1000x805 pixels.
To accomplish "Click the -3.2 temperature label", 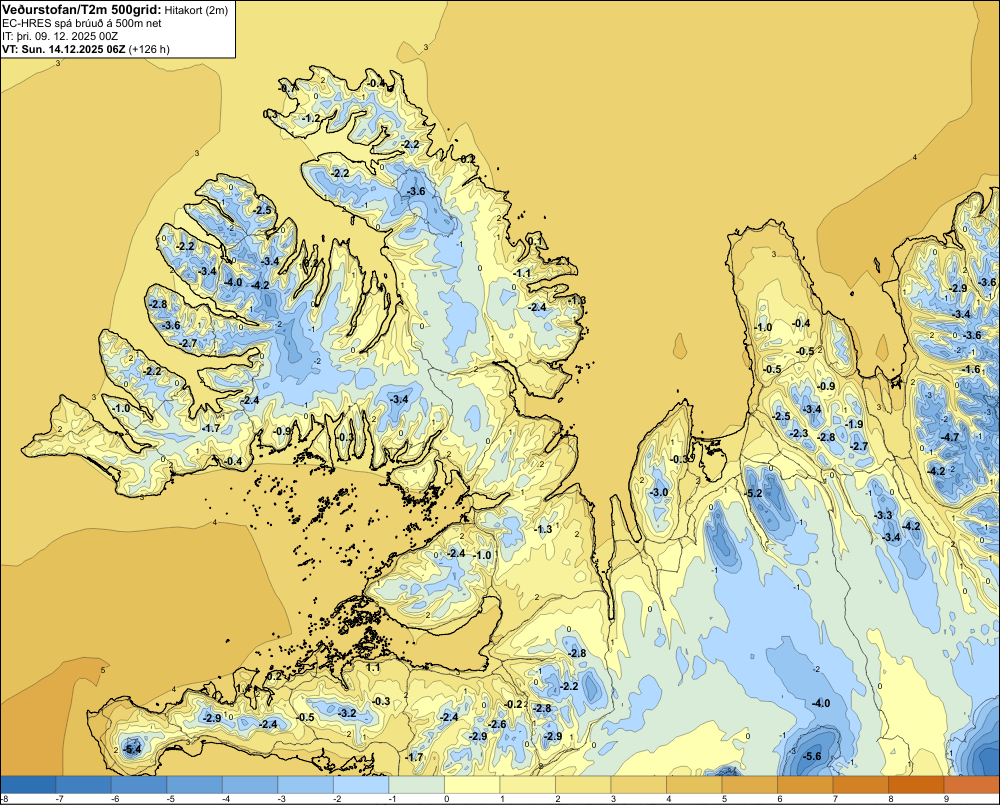I will point(348,713).
